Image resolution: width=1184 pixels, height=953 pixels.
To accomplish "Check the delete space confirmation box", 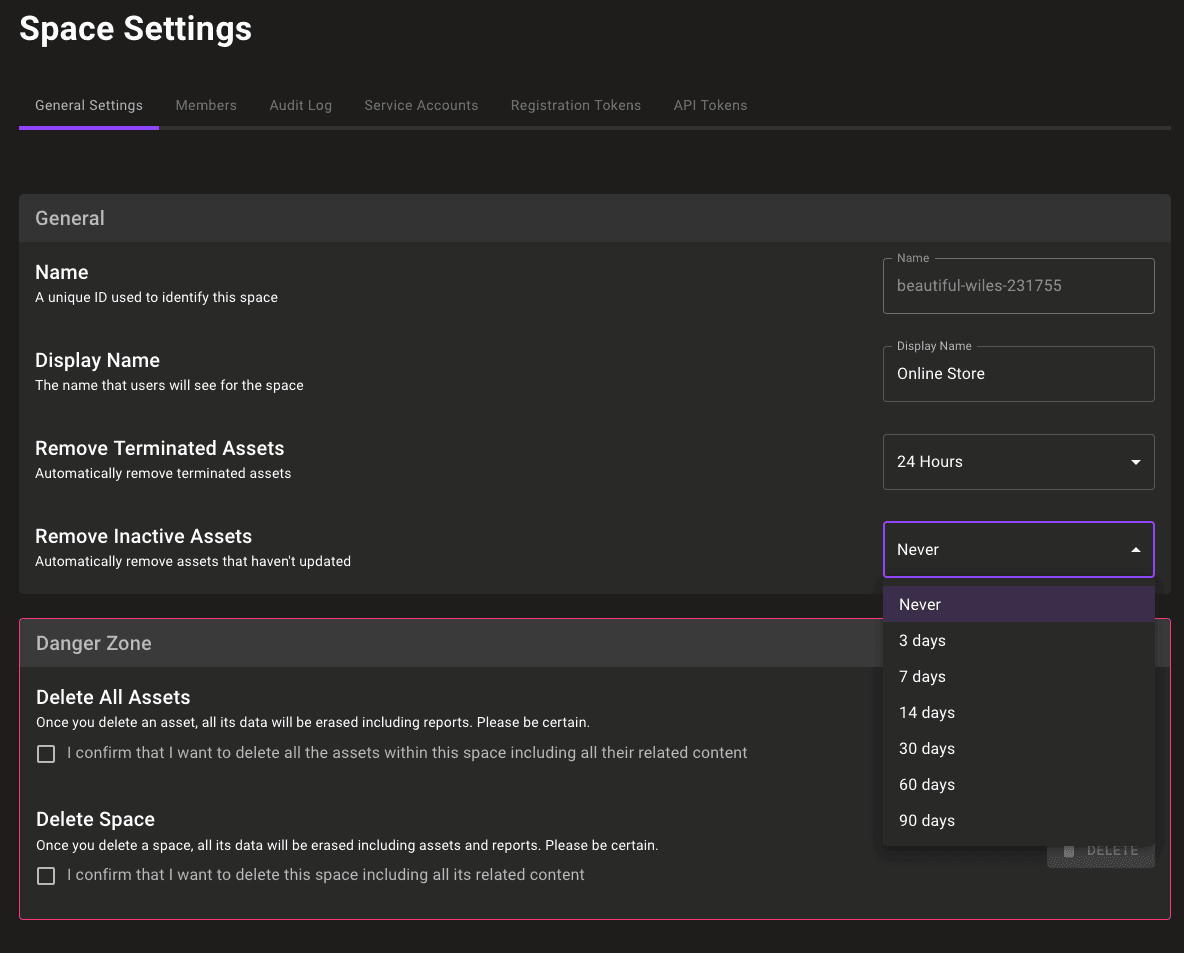I will pyautogui.click(x=45, y=875).
